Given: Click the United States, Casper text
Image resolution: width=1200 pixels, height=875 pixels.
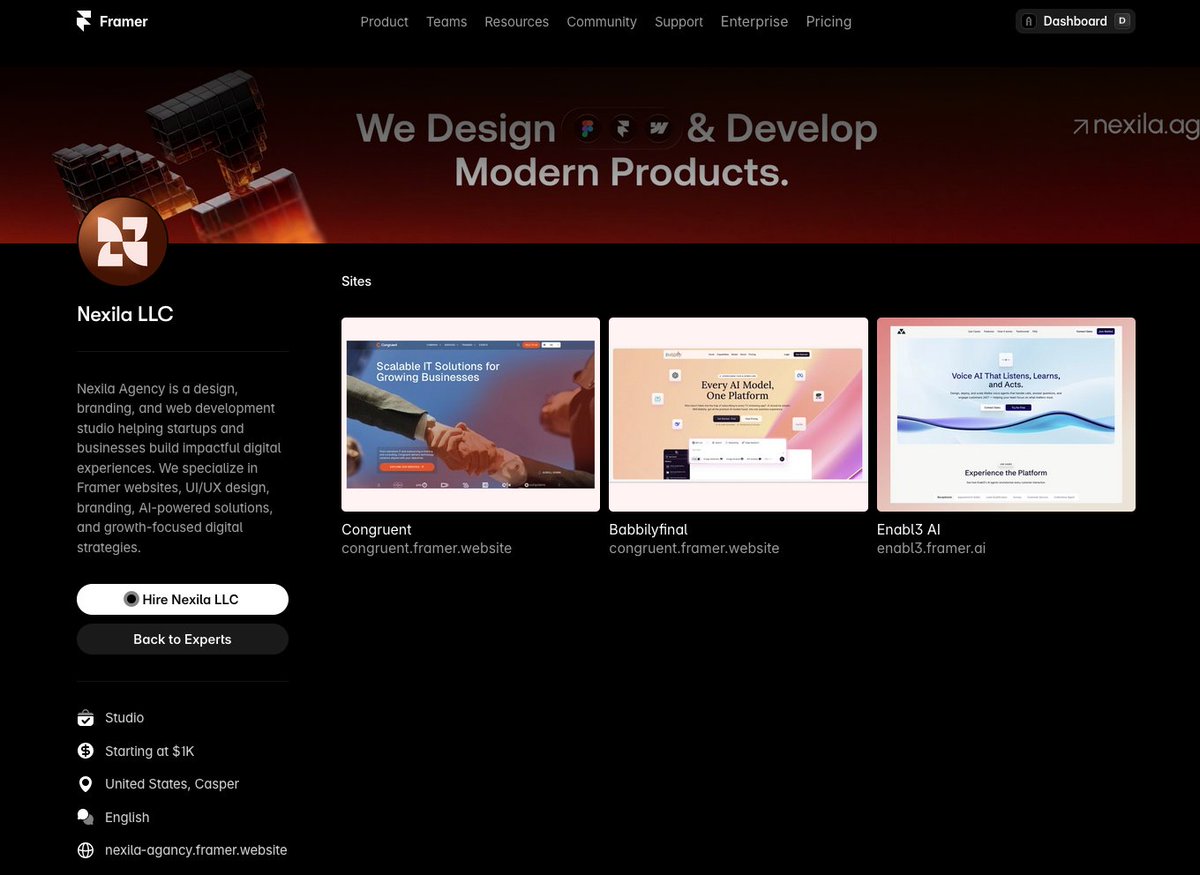Looking at the screenshot, I should 172,784.
